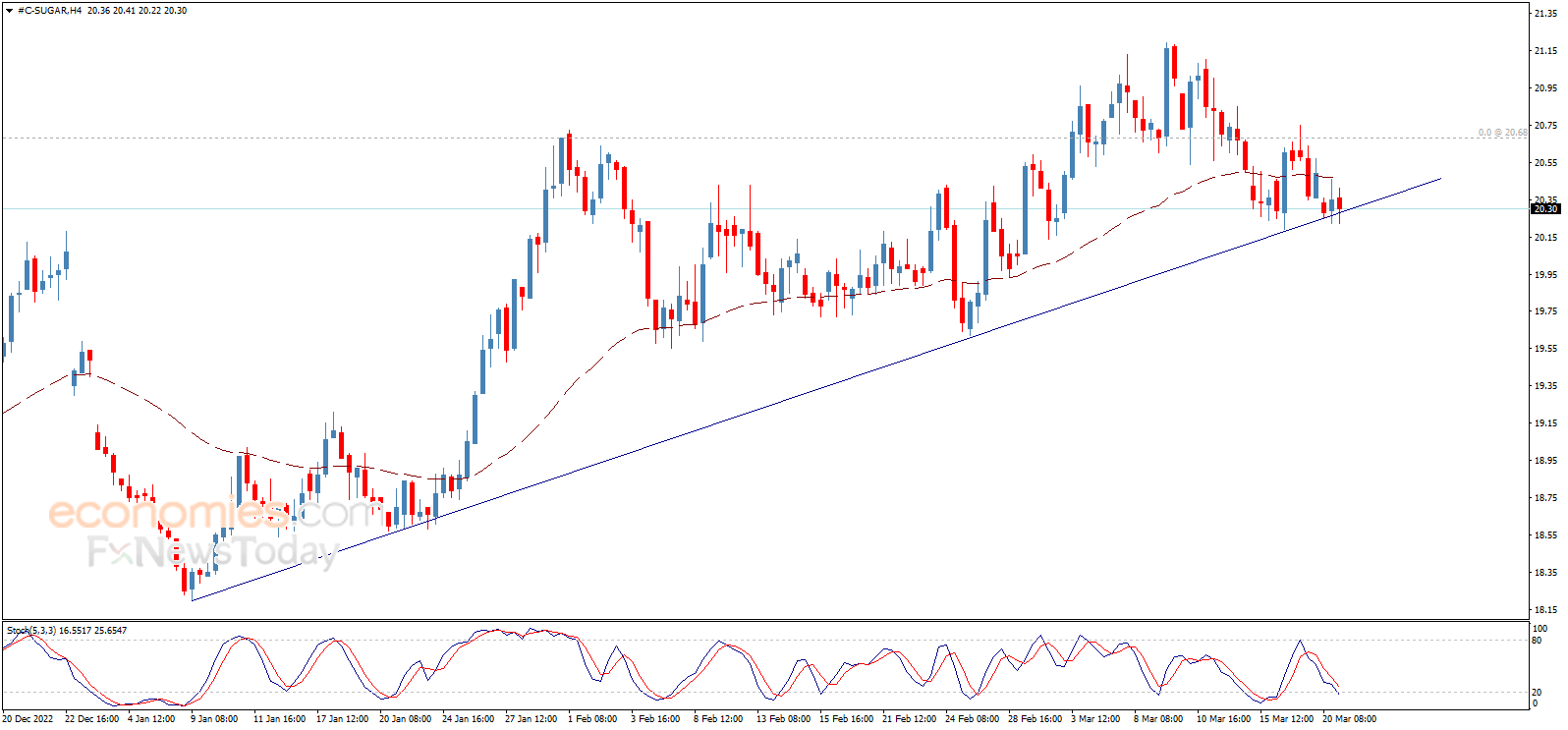The height and width of the screenshot is (730, 1568).
Task: Click the '24 Jan 16:00' time label
Action: 468,719
